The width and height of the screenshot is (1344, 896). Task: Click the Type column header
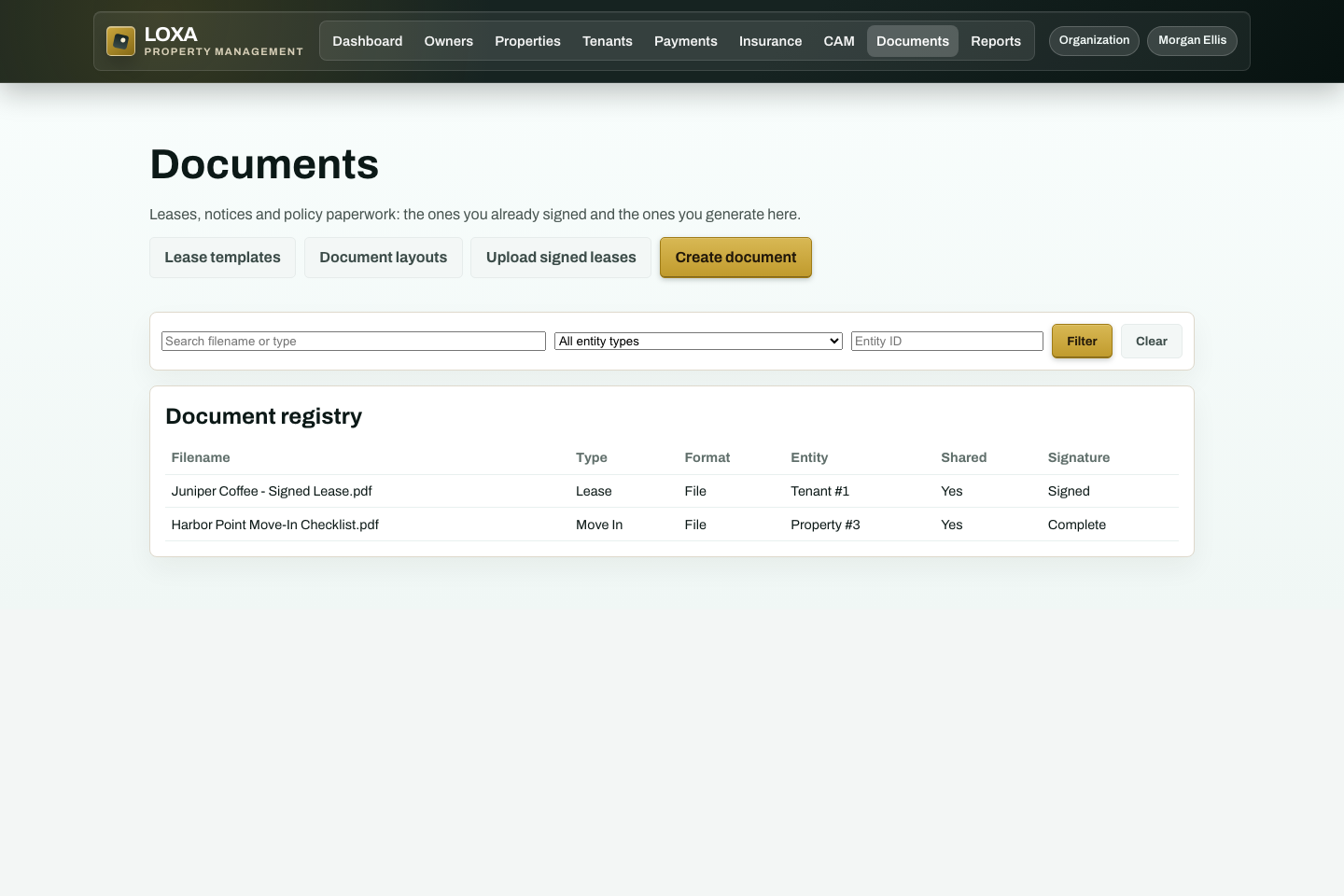pyautogui.click(x=592, y=457)
